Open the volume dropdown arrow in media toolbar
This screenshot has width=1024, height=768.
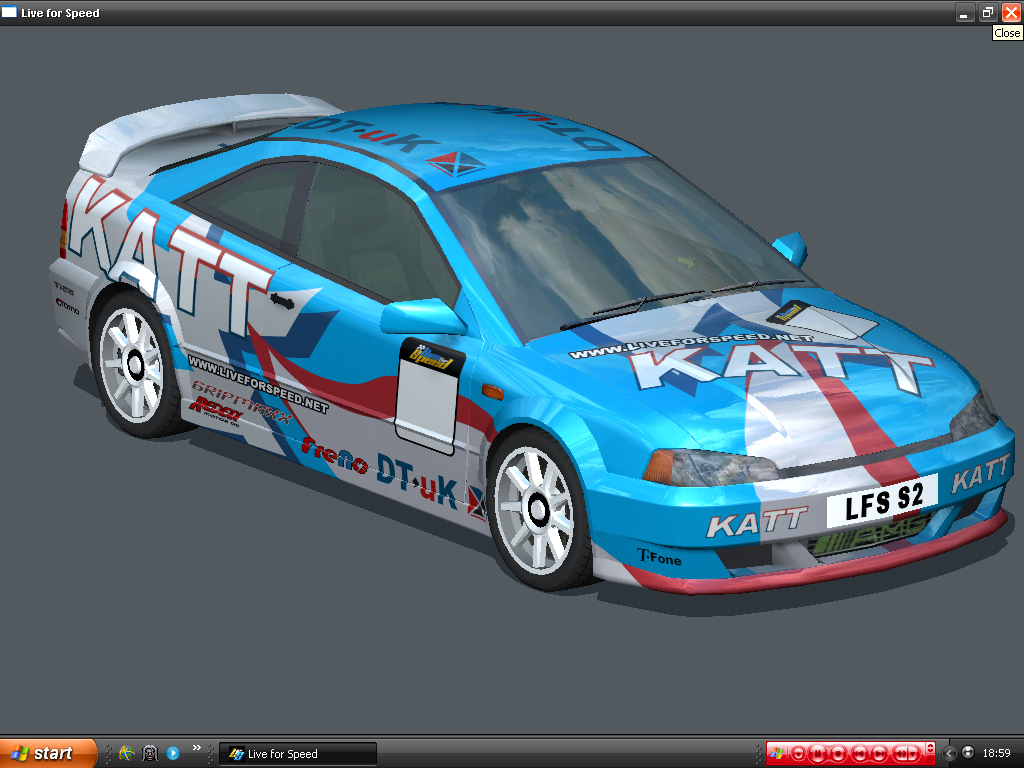click(913, 754)
